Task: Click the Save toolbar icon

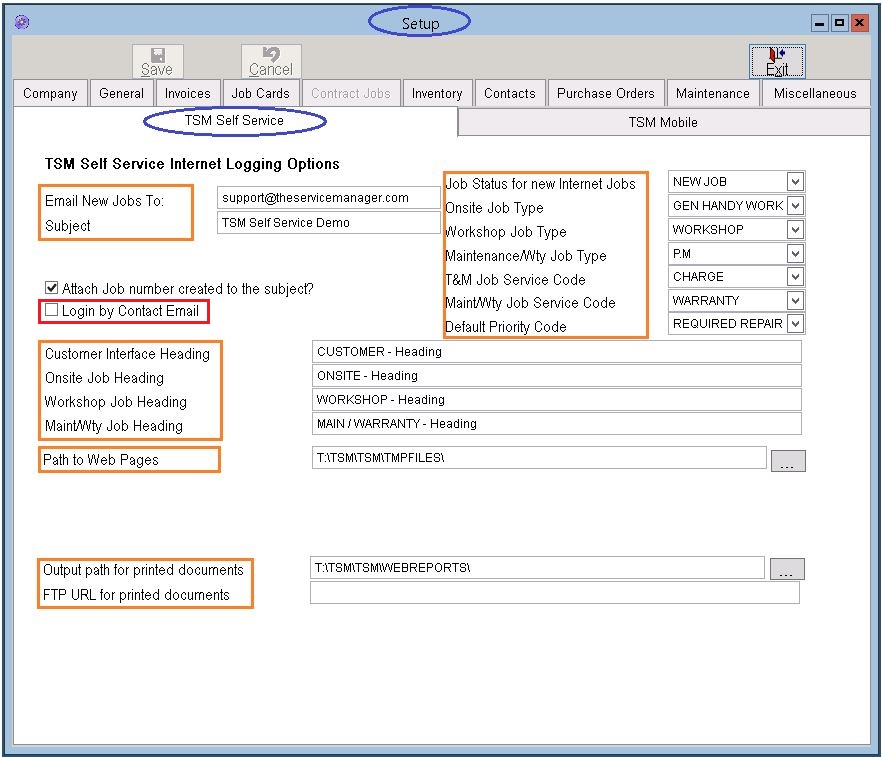Action: [157, 56]
